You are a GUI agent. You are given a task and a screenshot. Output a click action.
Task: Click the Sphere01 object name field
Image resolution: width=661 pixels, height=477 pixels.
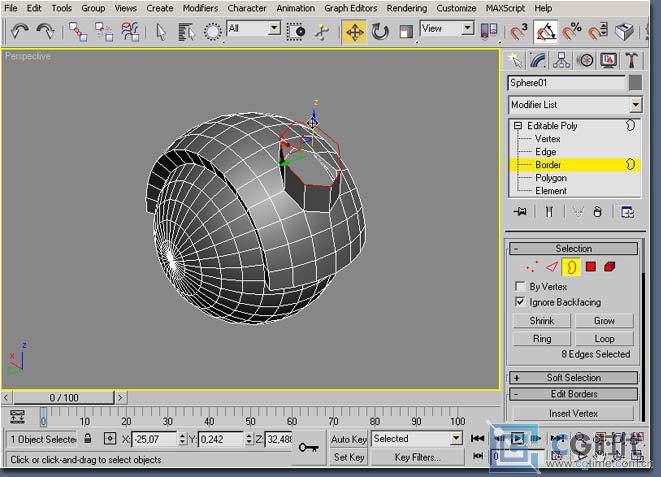pos(567,83)
